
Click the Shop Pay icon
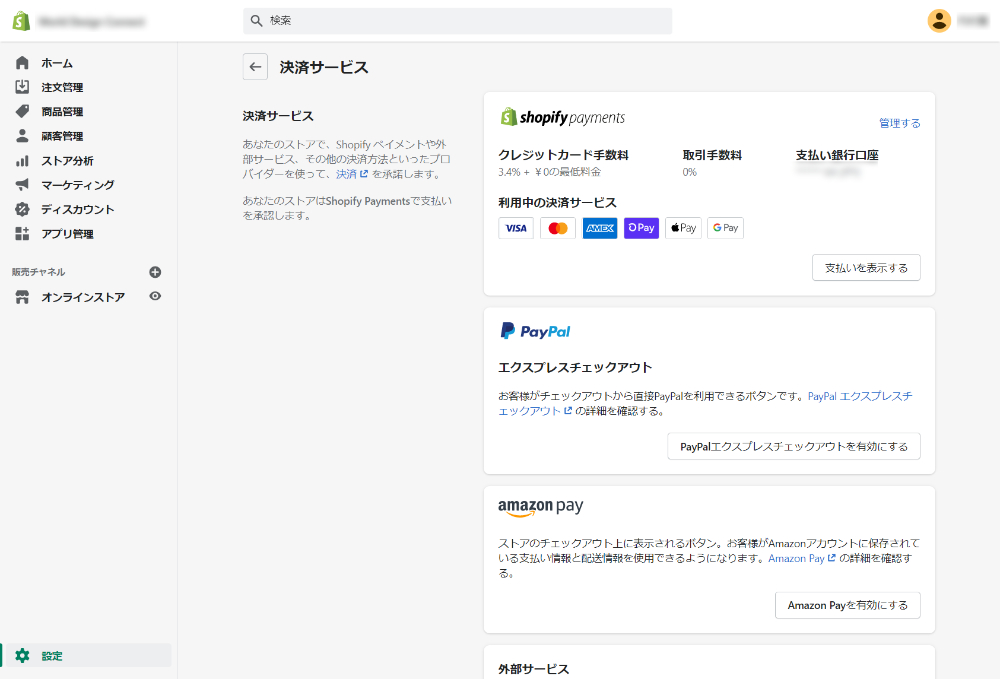pos(642,228)
